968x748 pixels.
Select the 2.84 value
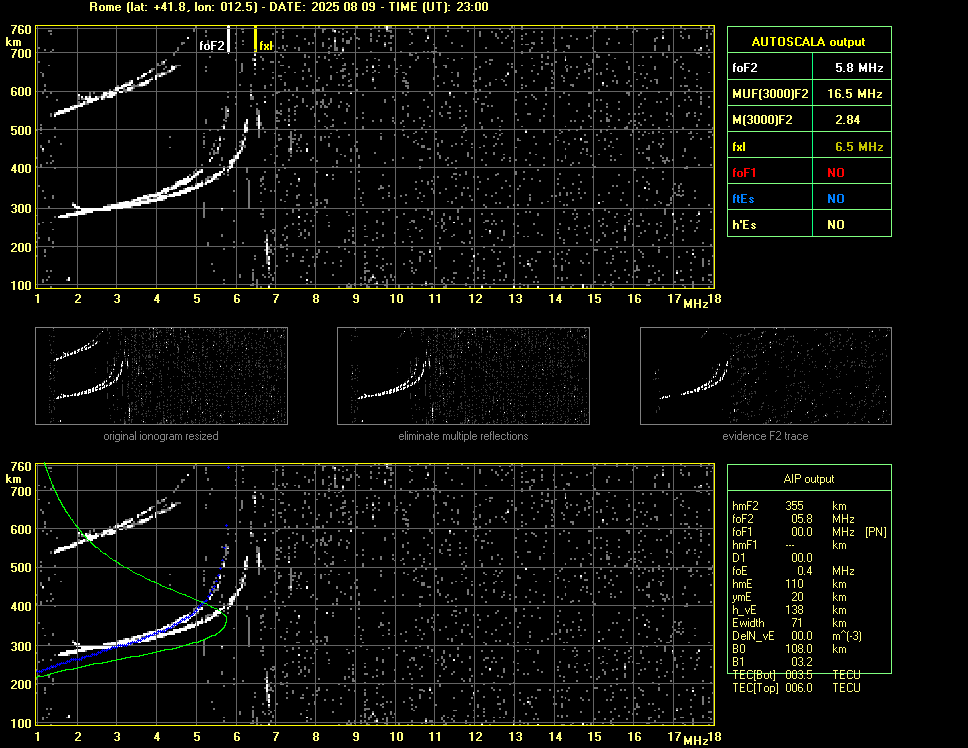tap(847, 120)
